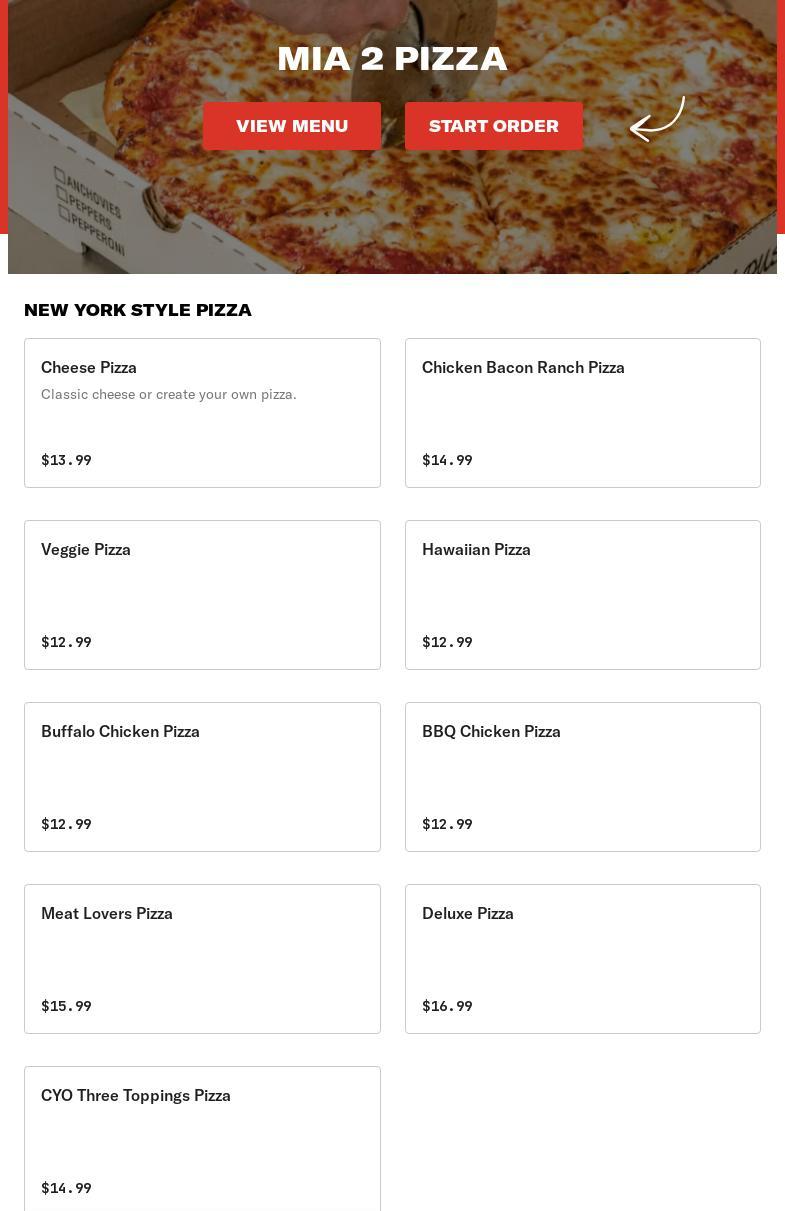Image resolution: width=785 pixels, height=1211 pixels.
Task: Open the Hawaiian Pizza item
Action: tap(582, 595)
